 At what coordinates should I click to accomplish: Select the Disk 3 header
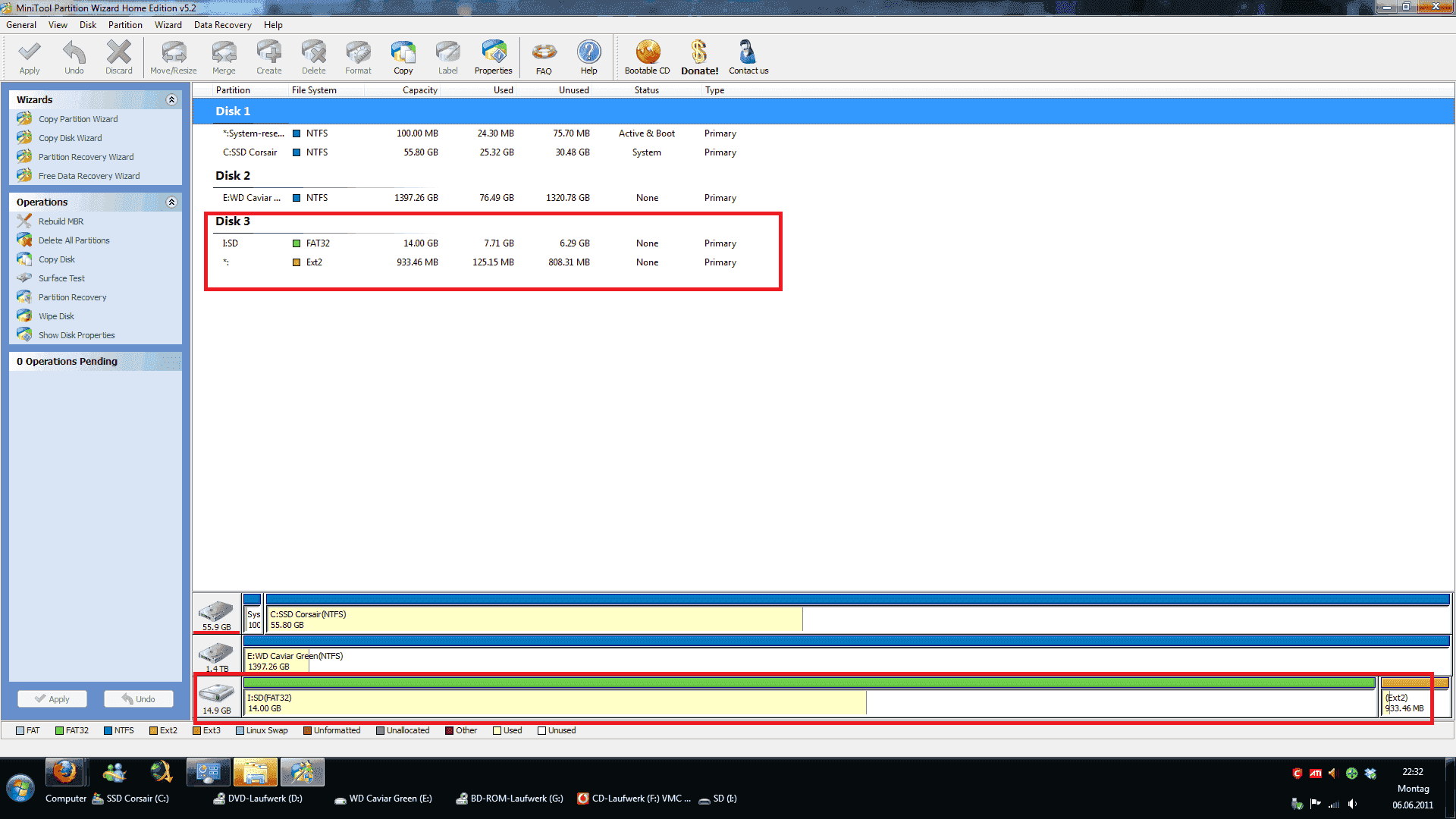point(233,221)
